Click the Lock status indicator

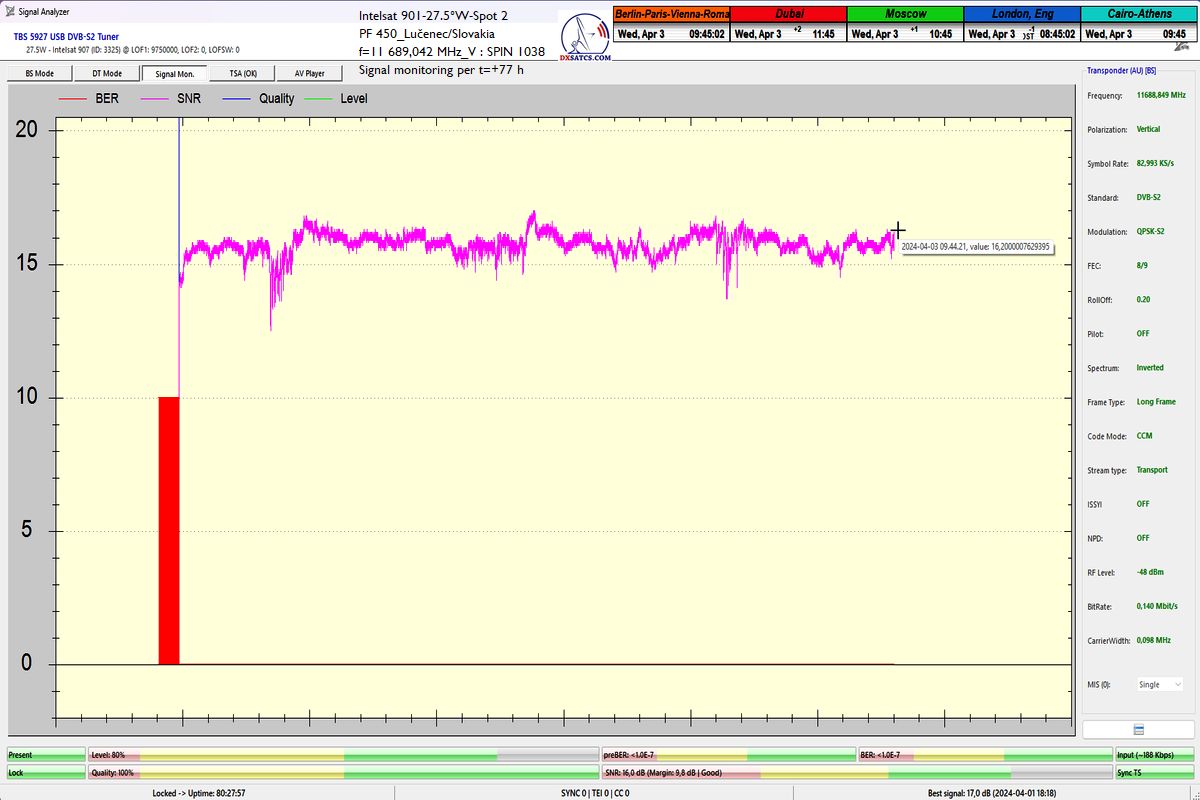(x=45, y=773)
